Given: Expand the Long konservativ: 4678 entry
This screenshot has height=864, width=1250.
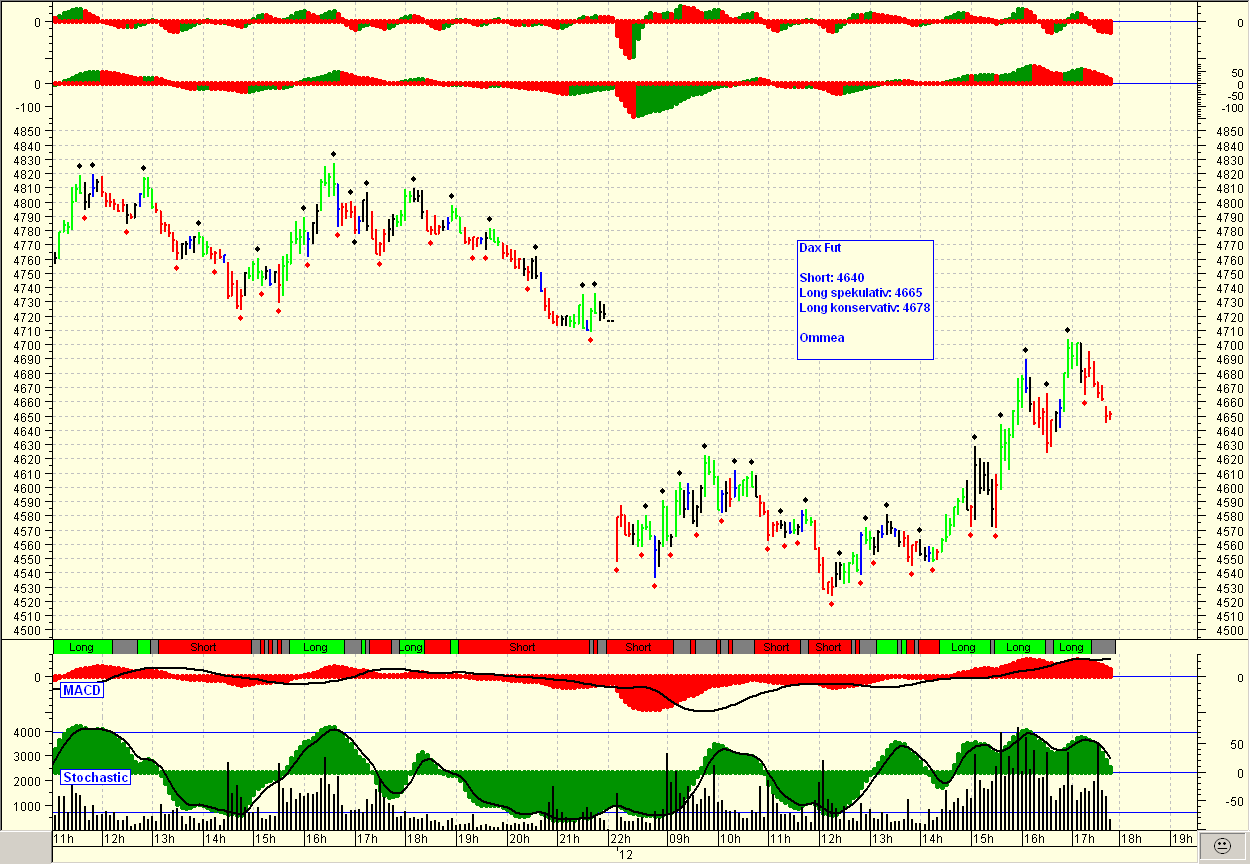Looking at the screenshot, I should (863, 308).
